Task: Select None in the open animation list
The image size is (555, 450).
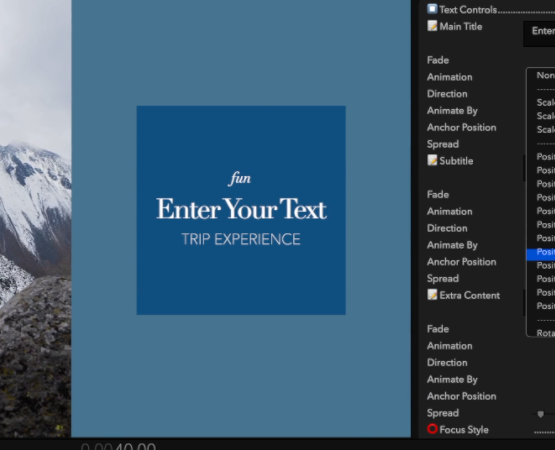Action: [545, 75]
